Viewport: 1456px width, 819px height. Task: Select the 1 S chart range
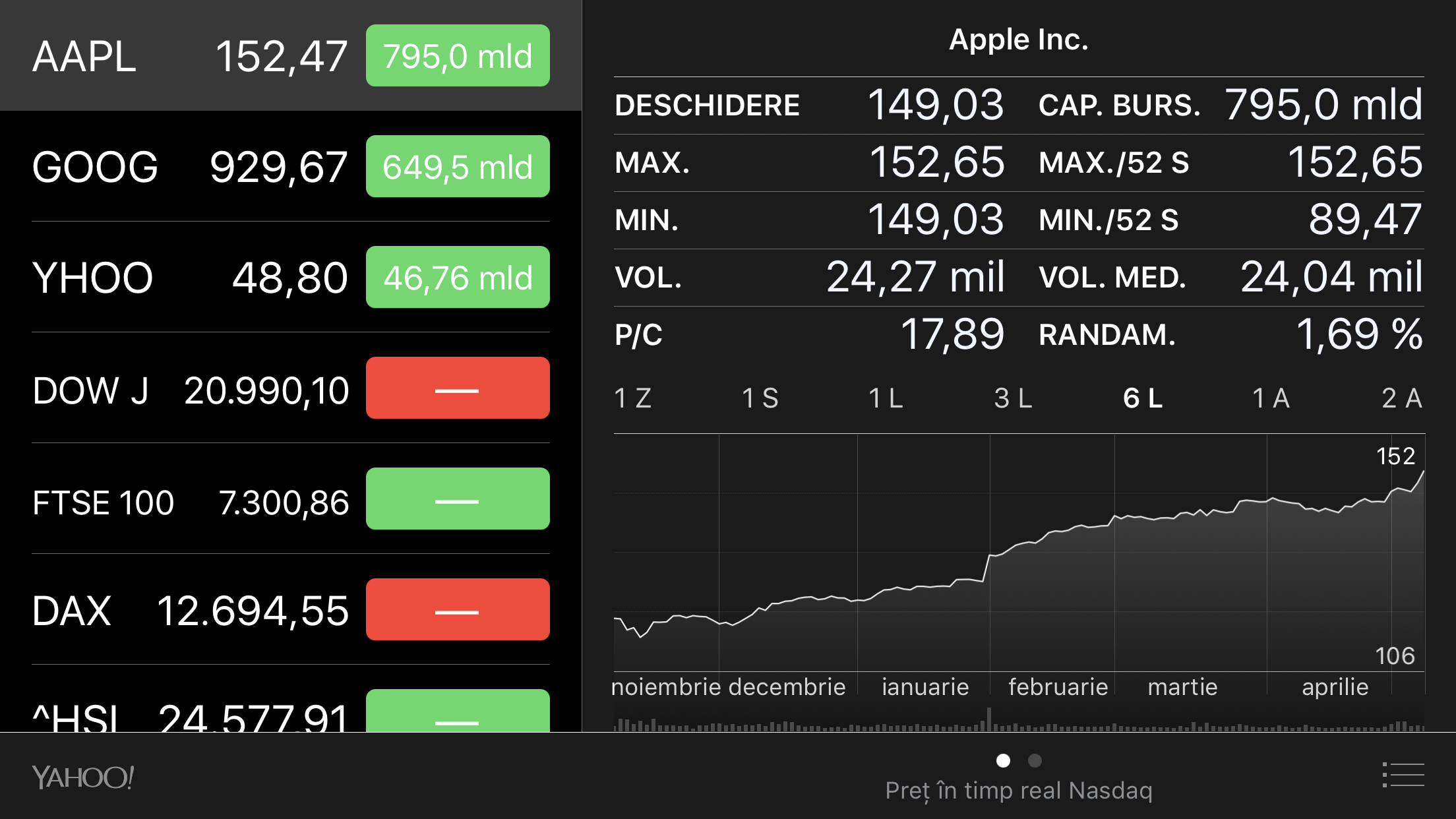point(760,398)
